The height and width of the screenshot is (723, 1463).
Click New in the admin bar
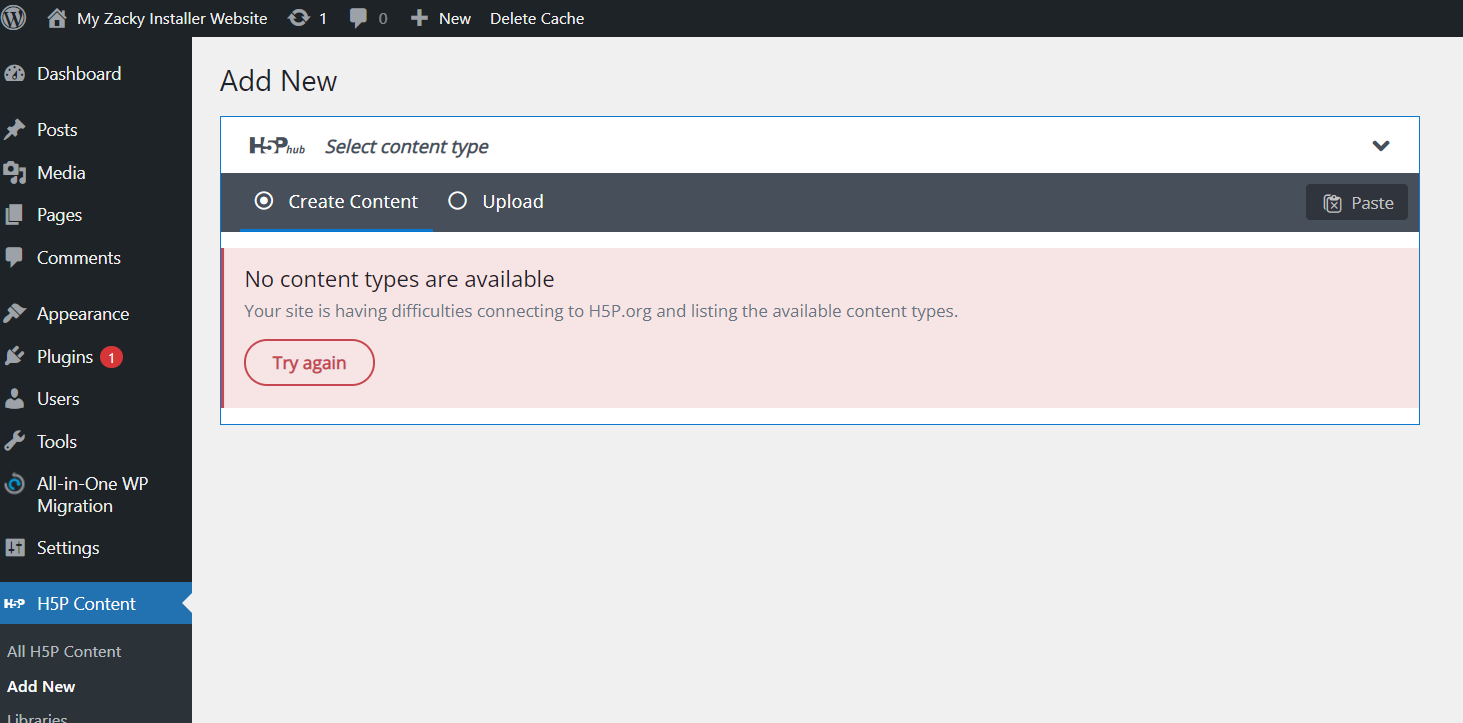coord(455,18)
